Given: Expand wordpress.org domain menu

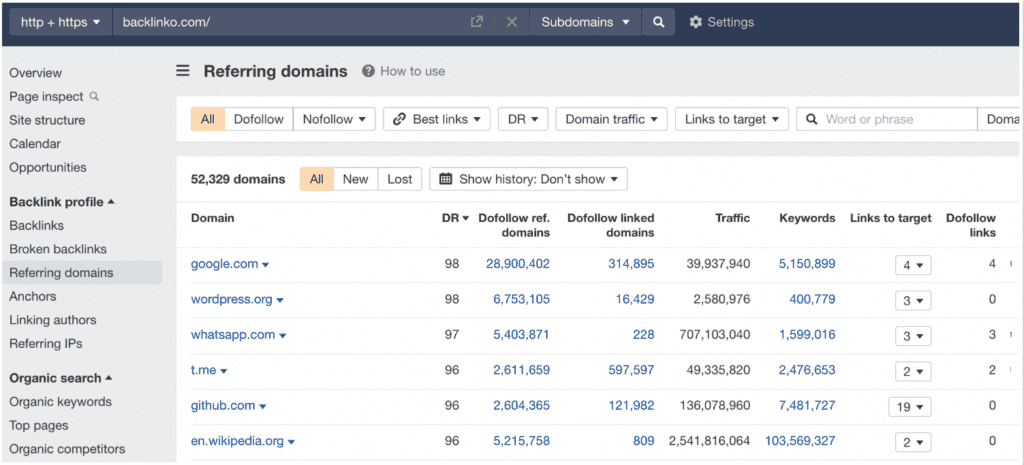Looking at the screenshot, I should point(280,300).
